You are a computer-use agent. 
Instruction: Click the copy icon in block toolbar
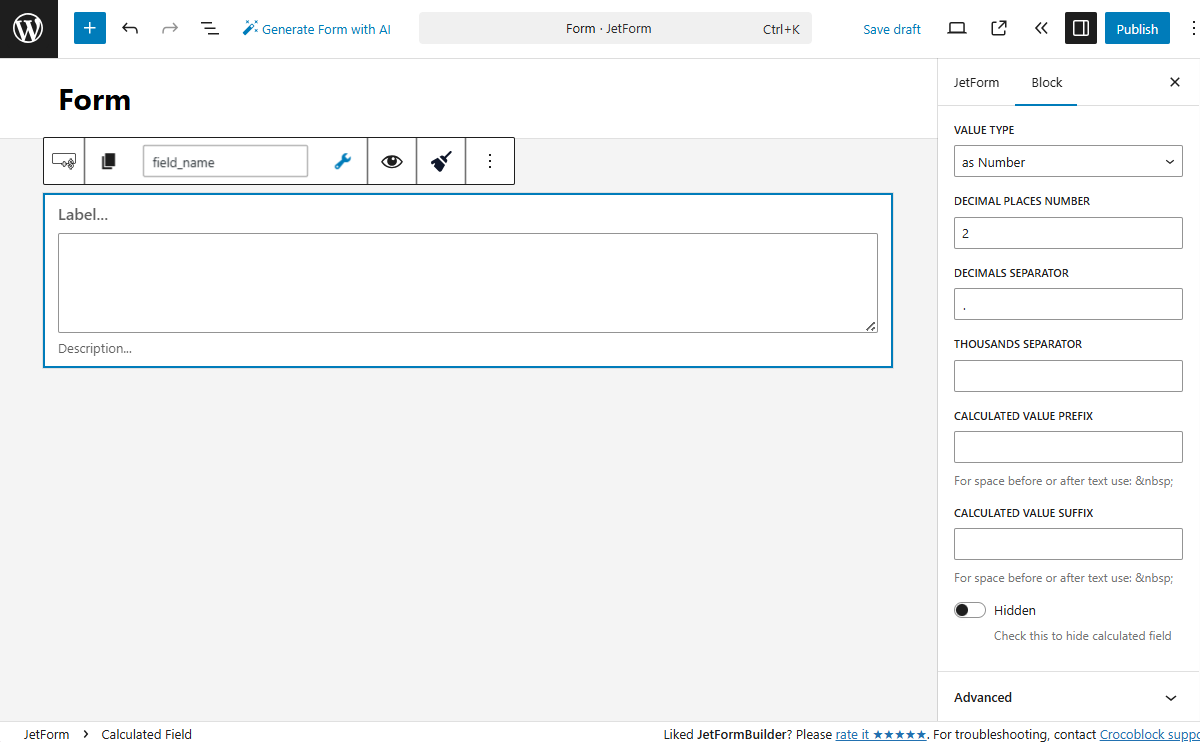point(109,161)
